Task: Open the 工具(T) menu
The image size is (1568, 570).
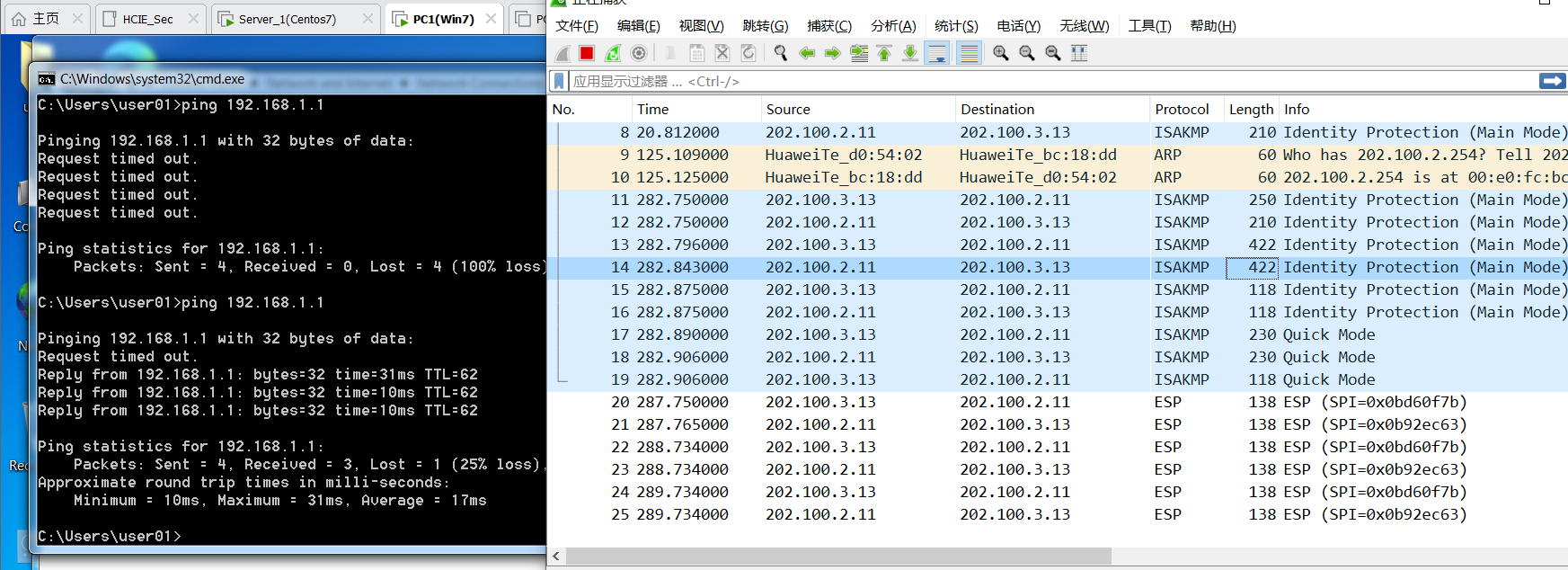Action: pos(1150,26)
